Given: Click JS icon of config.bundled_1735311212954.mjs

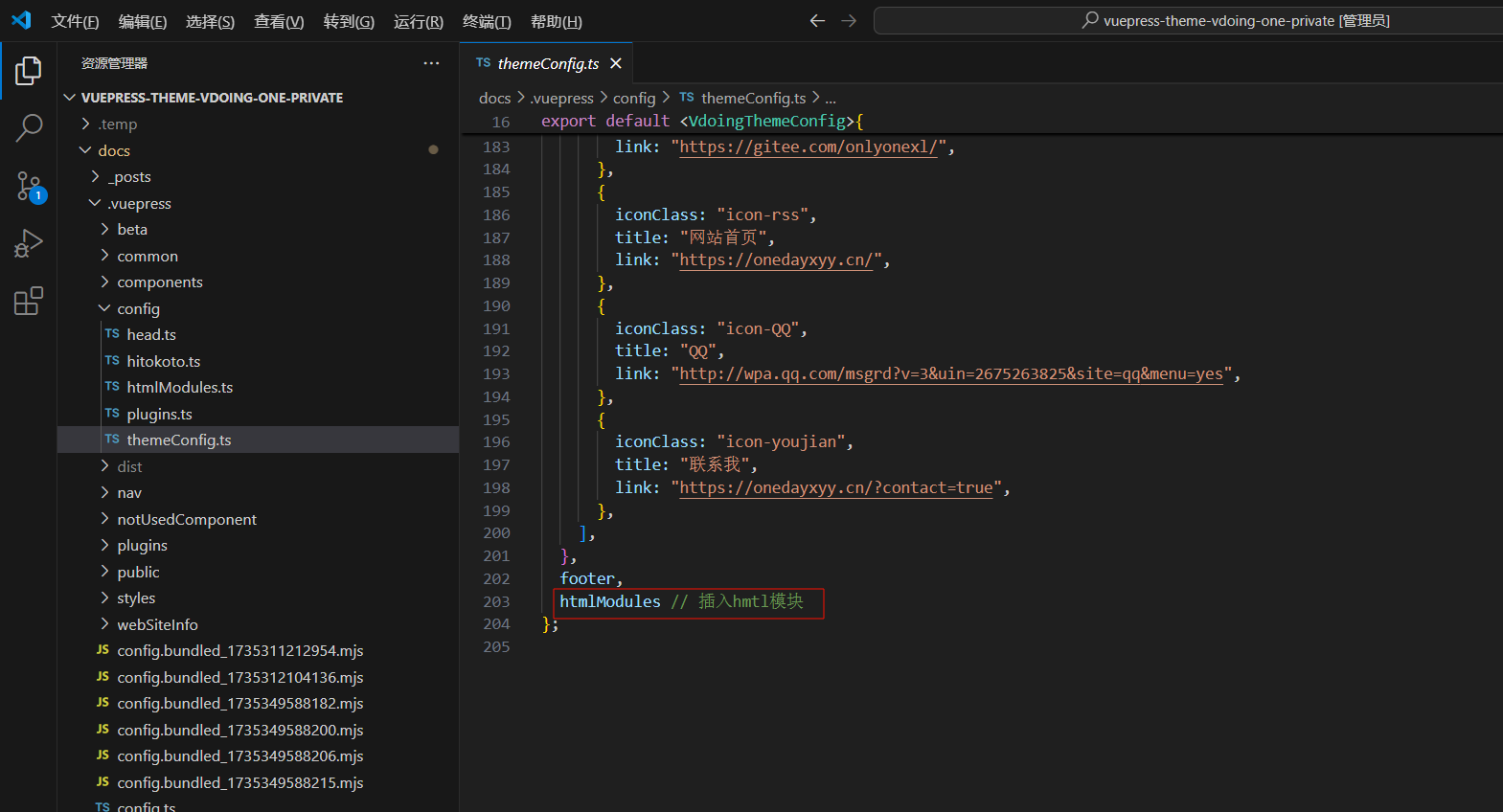Looking at the screenshot, I should pos(102,650).
